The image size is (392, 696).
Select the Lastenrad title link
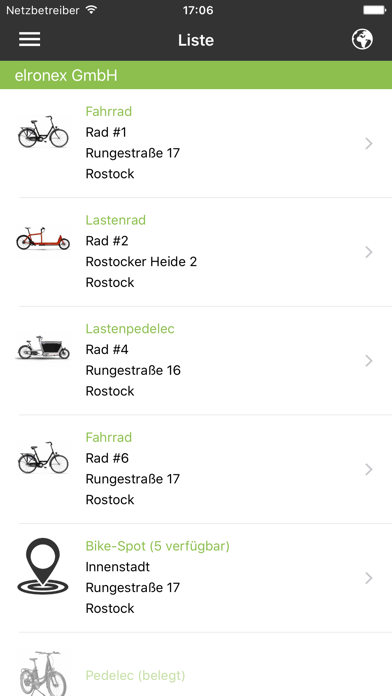coord(116,220)
